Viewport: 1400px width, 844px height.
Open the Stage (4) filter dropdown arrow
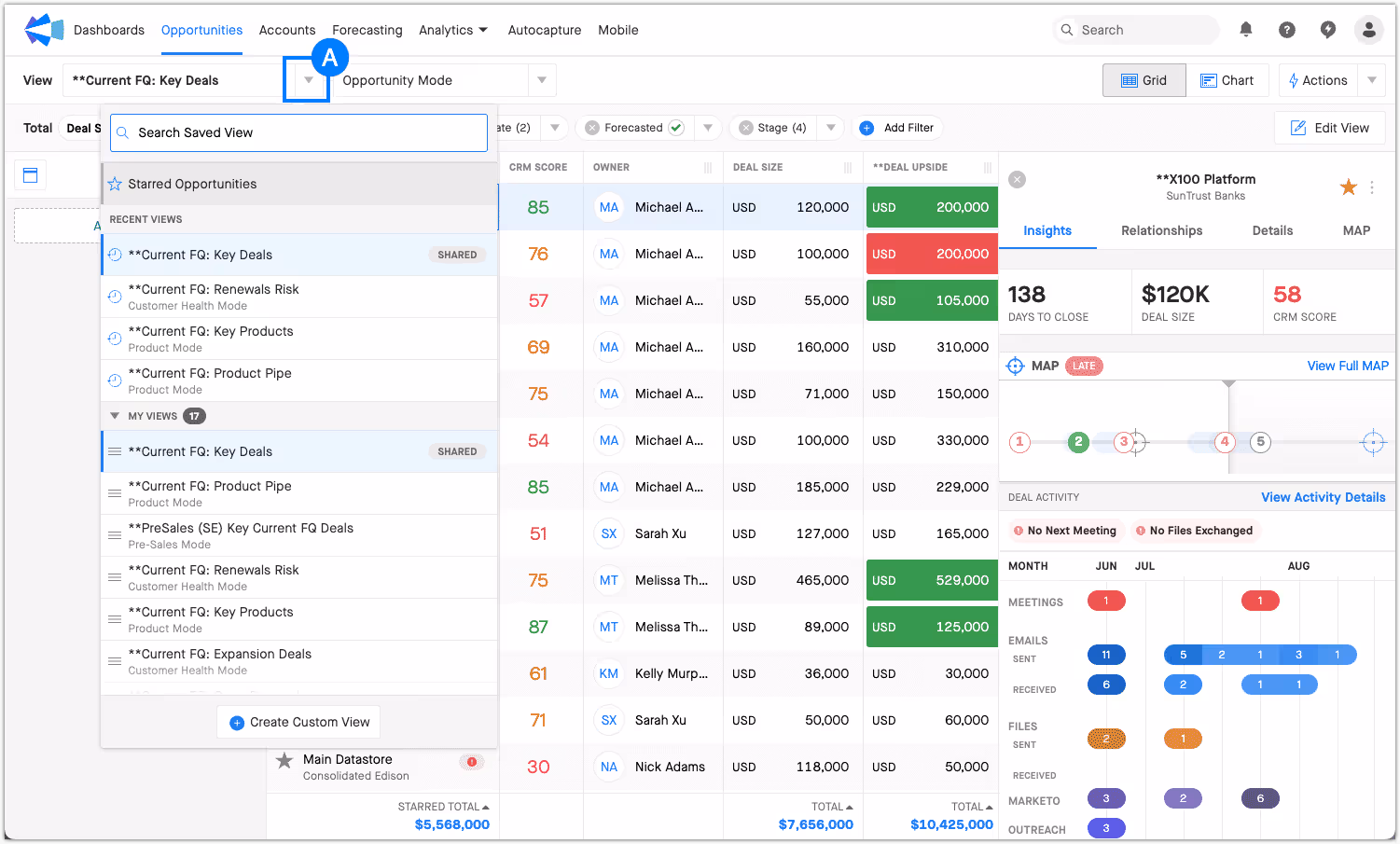(x=830, y=128)
